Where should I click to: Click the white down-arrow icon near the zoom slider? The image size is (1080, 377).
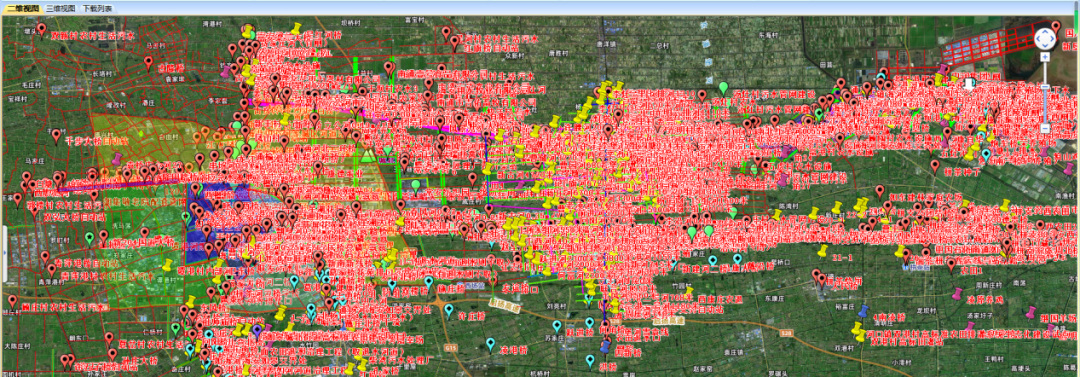tap(970, 84)
